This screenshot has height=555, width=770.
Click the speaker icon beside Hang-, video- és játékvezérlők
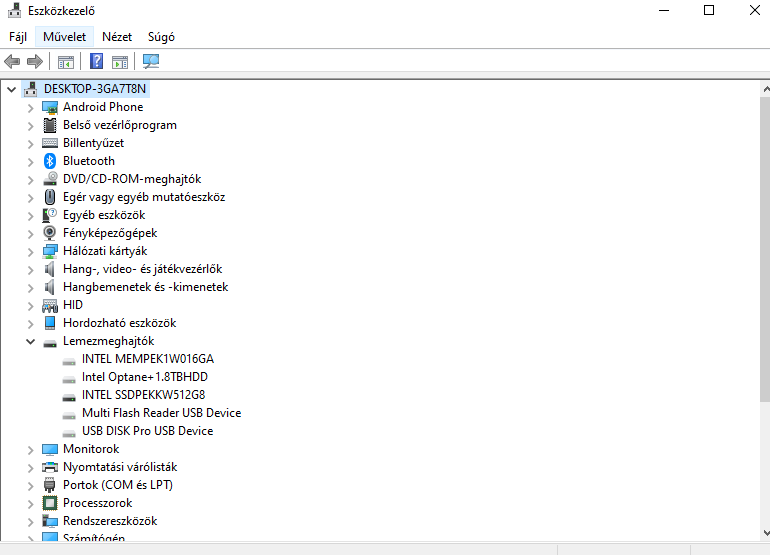pyautogui.click(x=50, y=269)
